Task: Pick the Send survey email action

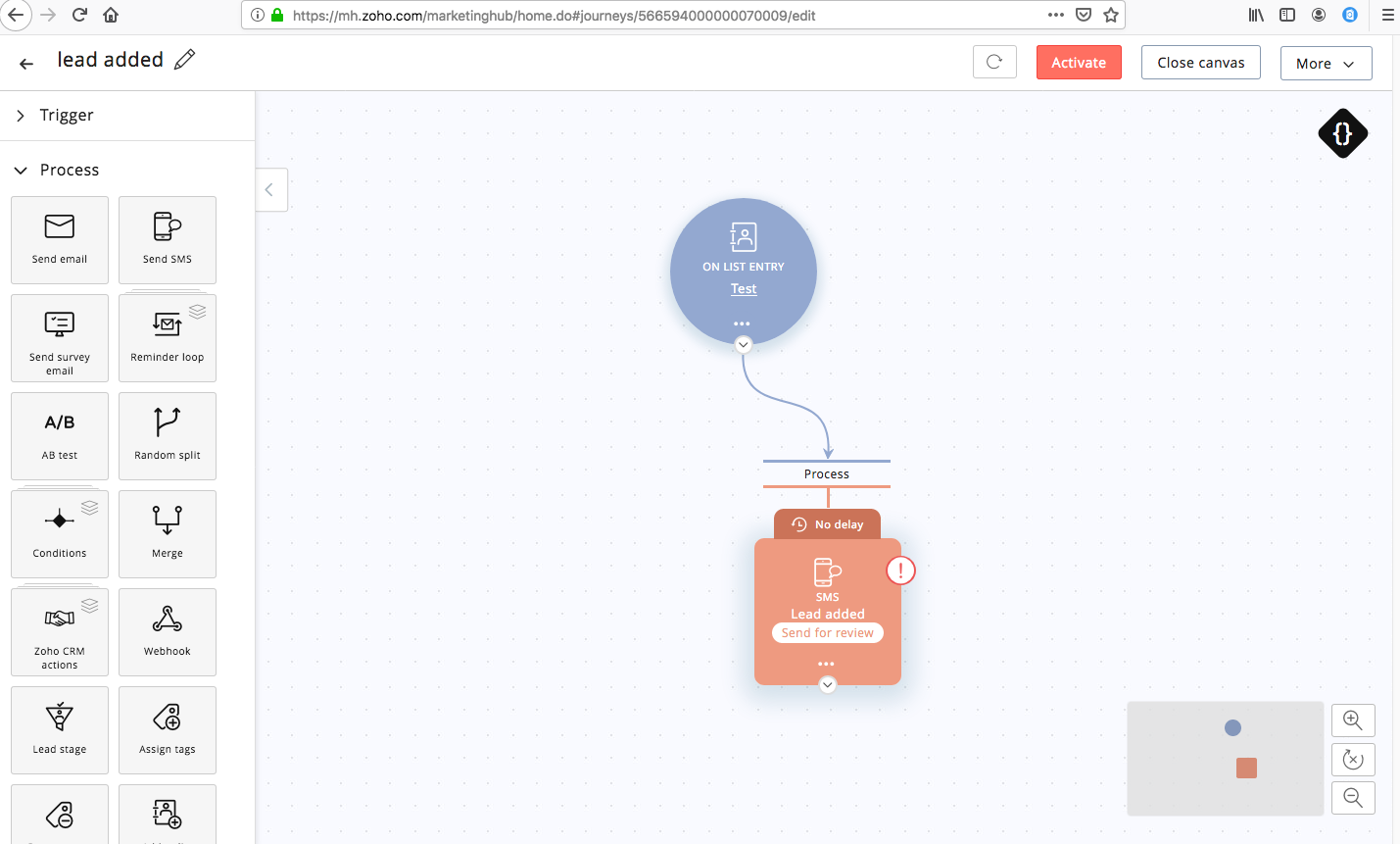Action: point(60,338)
